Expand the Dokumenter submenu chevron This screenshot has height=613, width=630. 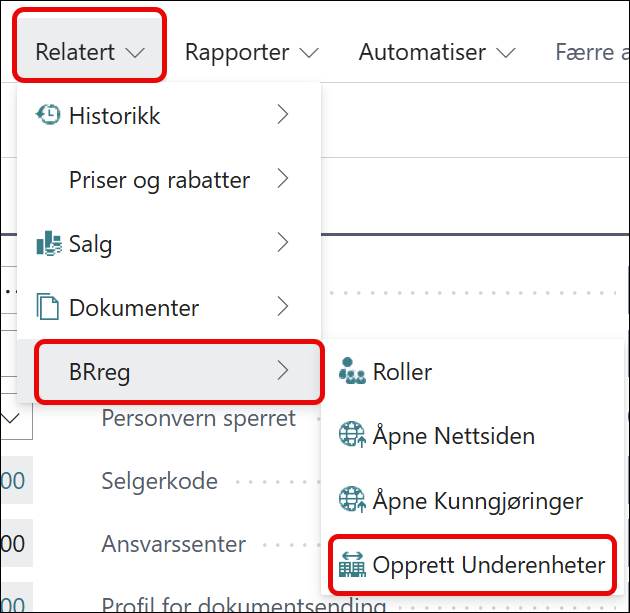(283, 307)
